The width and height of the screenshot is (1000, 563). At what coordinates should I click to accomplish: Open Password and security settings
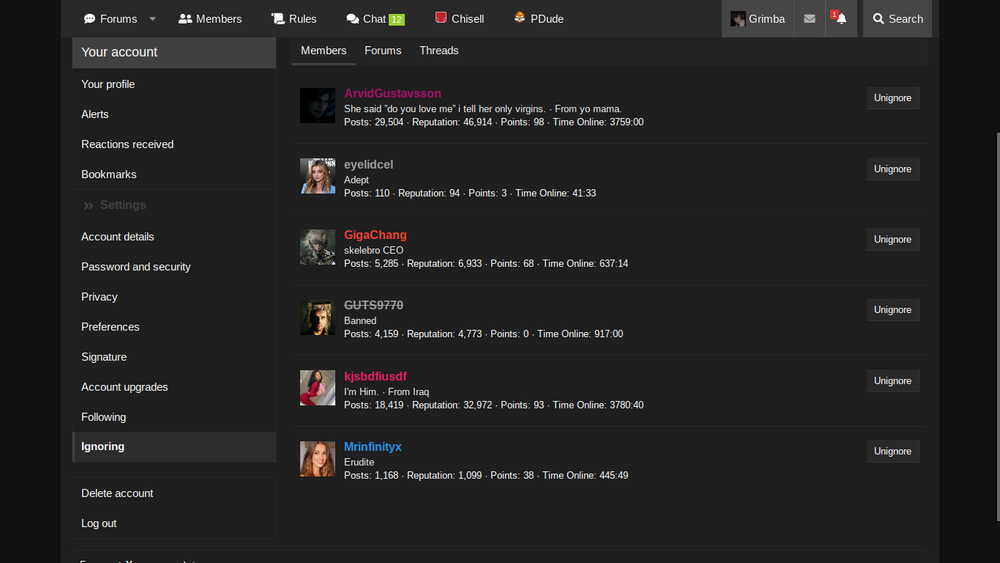[174, 267]
